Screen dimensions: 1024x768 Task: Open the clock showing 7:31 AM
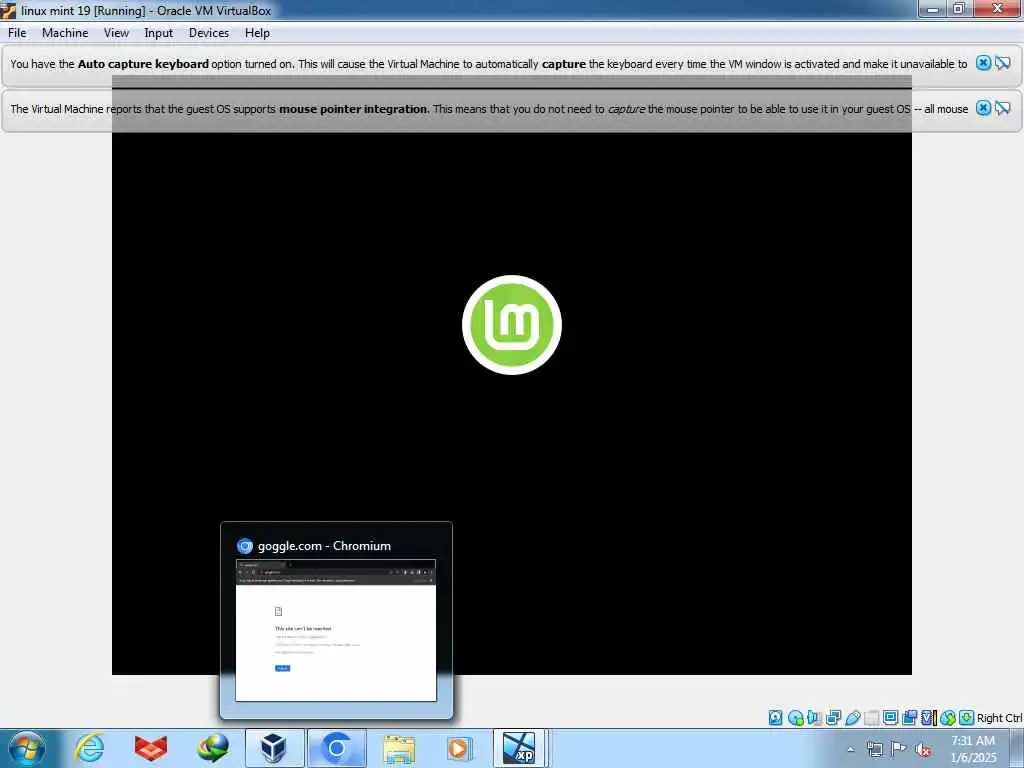973,749
